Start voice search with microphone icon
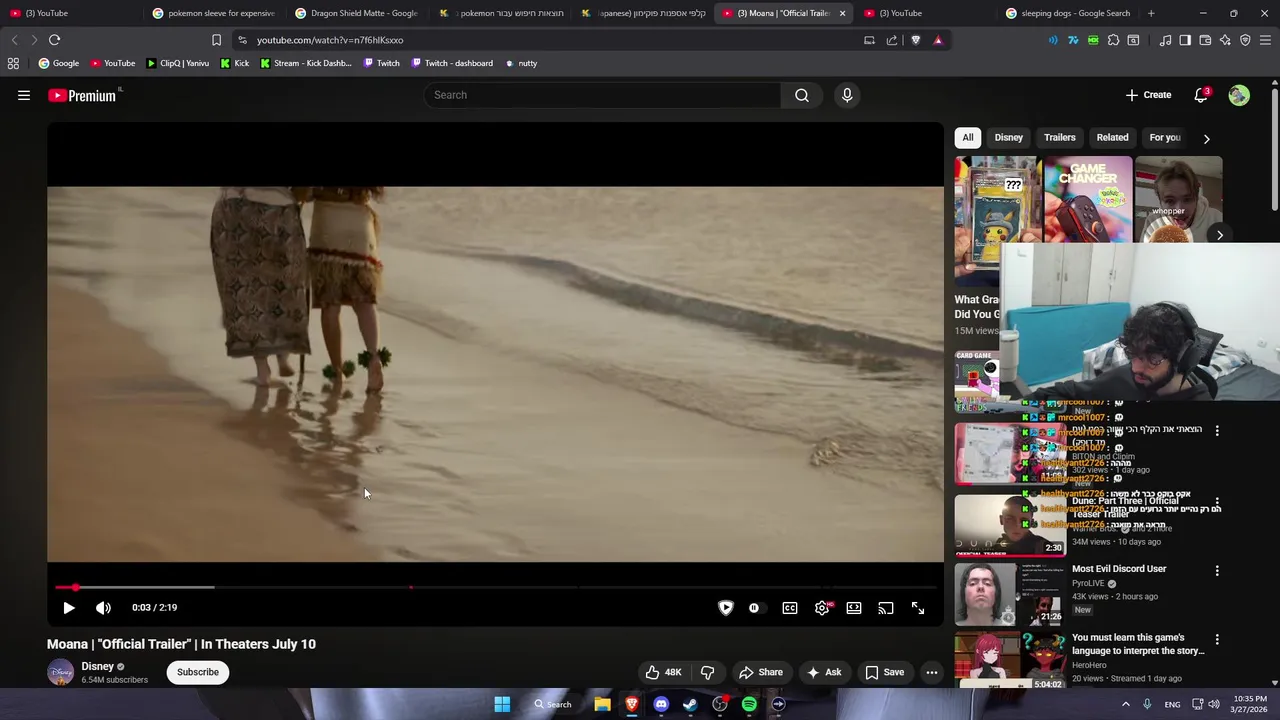This screenshot has height=720, width=1280. tap(847, 95)
